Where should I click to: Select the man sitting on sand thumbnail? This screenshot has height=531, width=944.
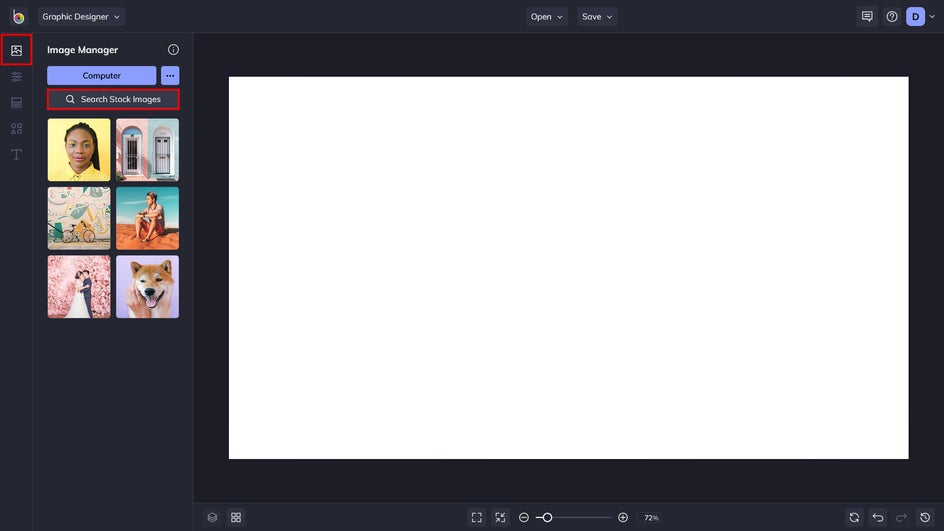pos(148,218)
